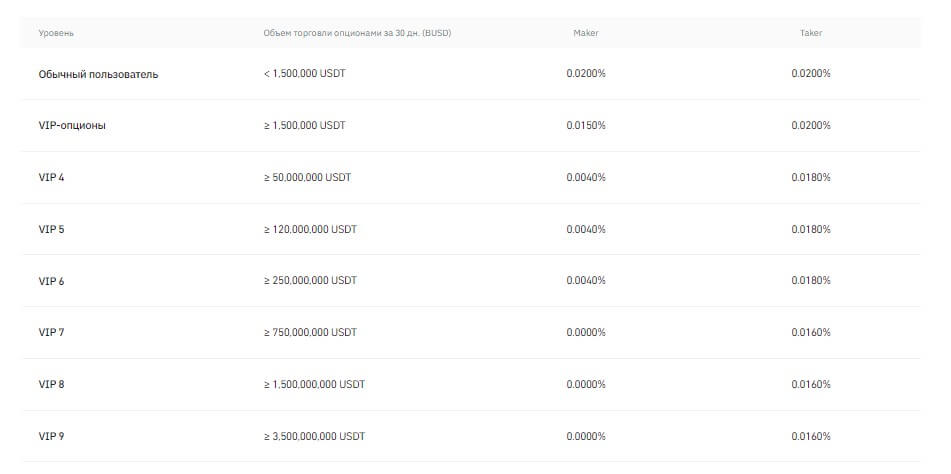
Task: Select the Maker fee in the VIP 8 row
Action: pyautogui.click(x=586, y=384)
